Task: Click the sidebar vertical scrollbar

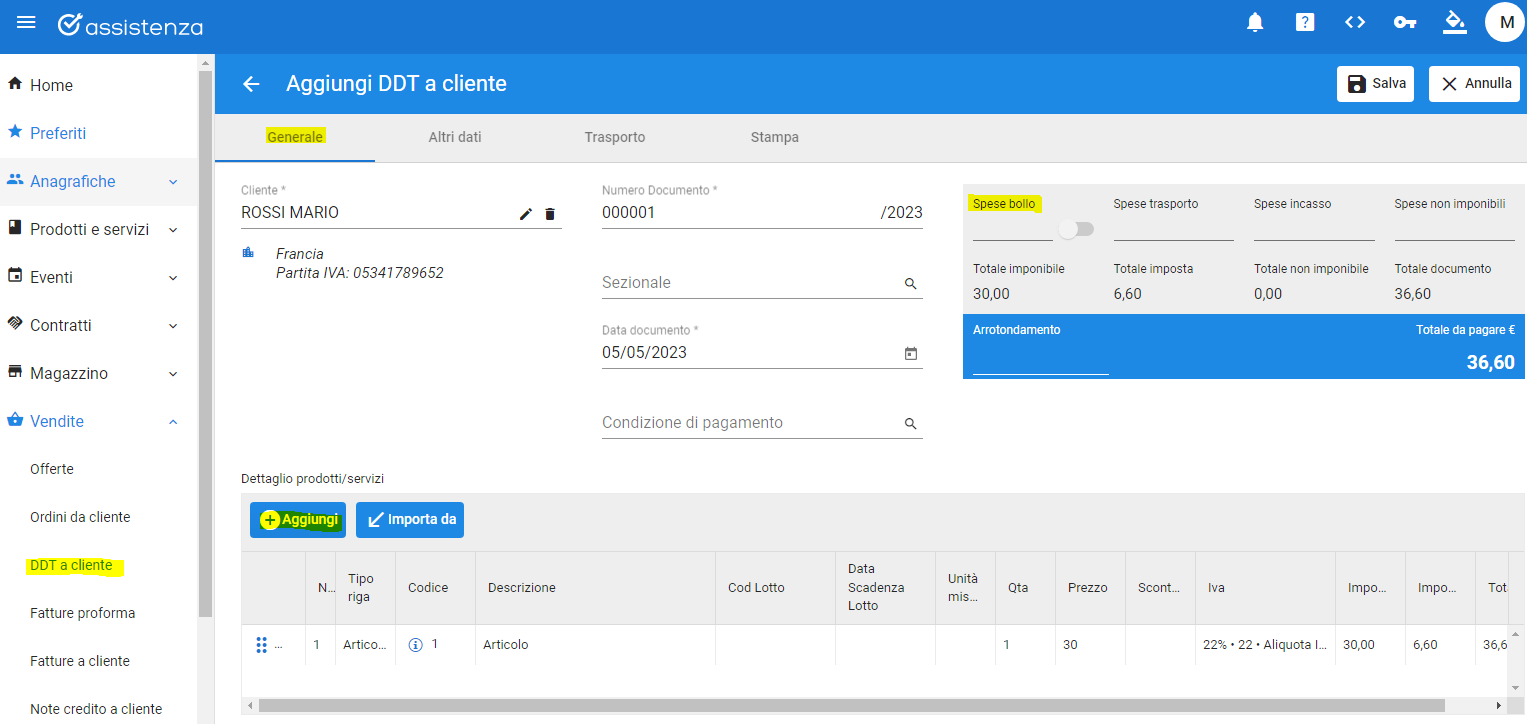Action: (205, 343)
